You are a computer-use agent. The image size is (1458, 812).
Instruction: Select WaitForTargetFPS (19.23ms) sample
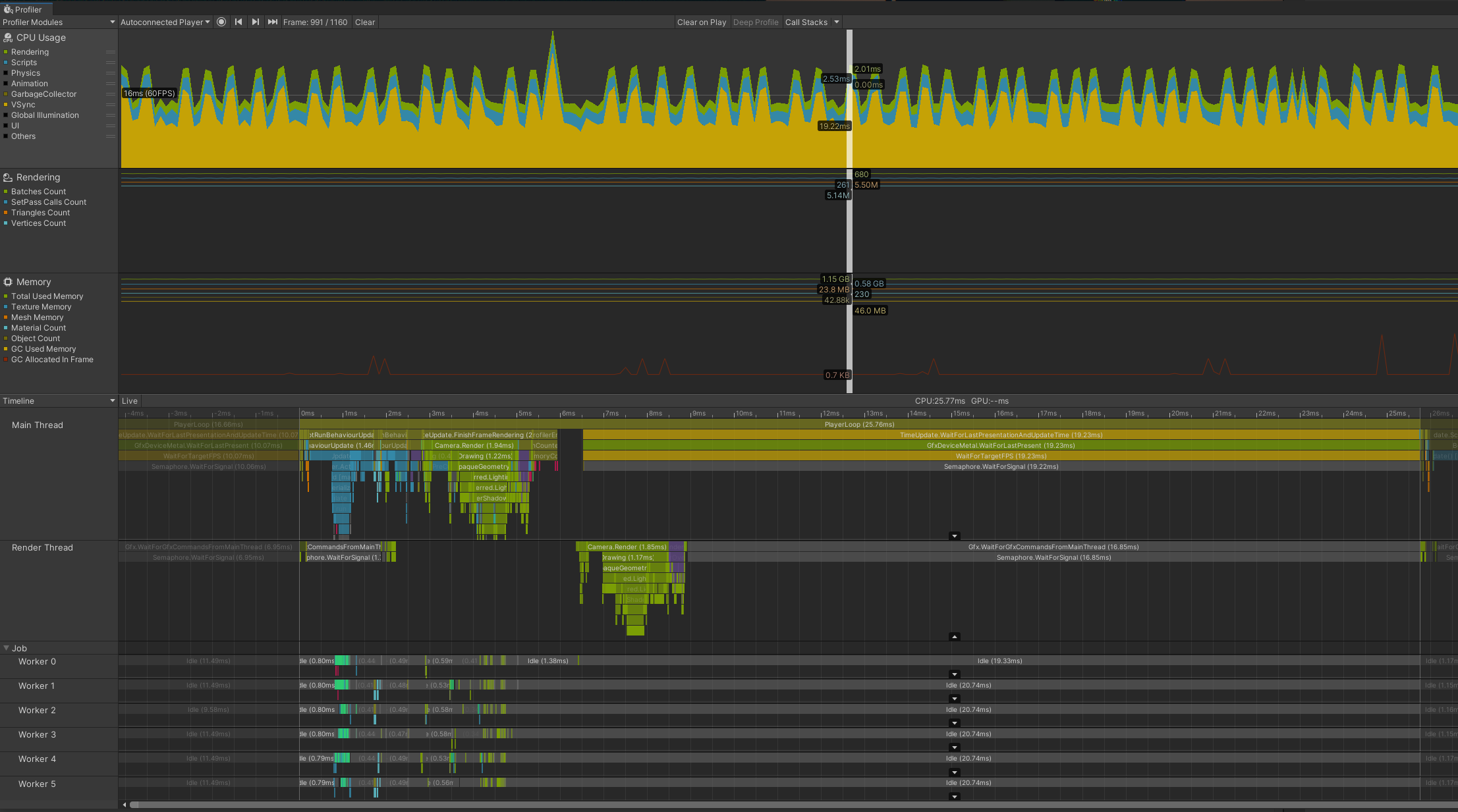[x=1001, y=456]
